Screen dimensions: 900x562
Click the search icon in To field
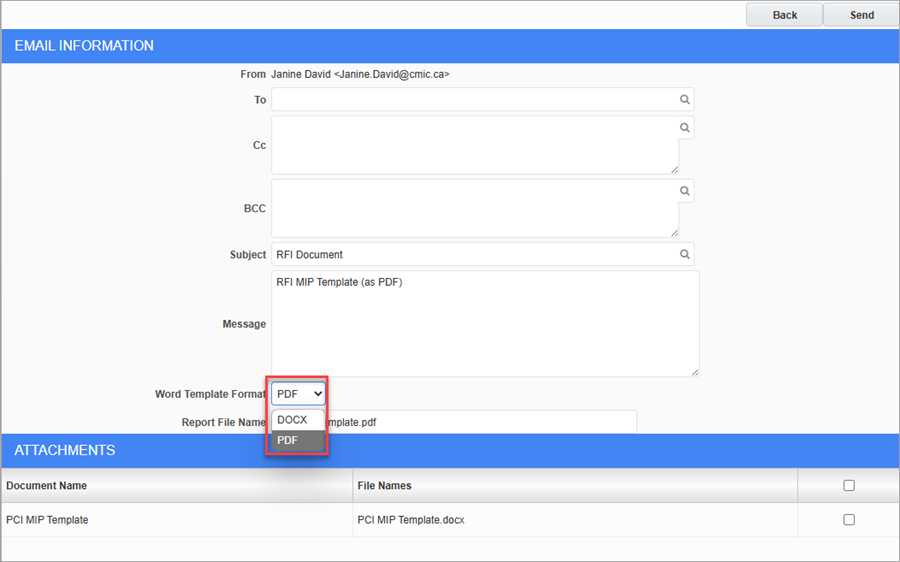coord(685,100)
